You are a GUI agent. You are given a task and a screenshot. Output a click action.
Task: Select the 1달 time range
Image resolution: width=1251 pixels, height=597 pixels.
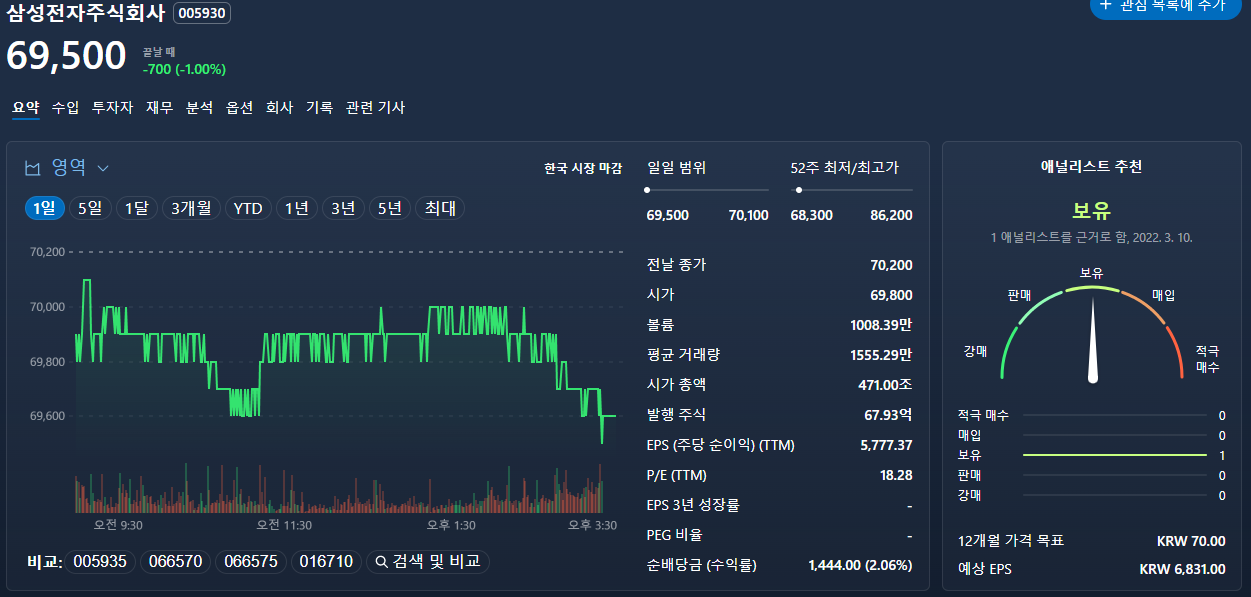coord(136,208)
